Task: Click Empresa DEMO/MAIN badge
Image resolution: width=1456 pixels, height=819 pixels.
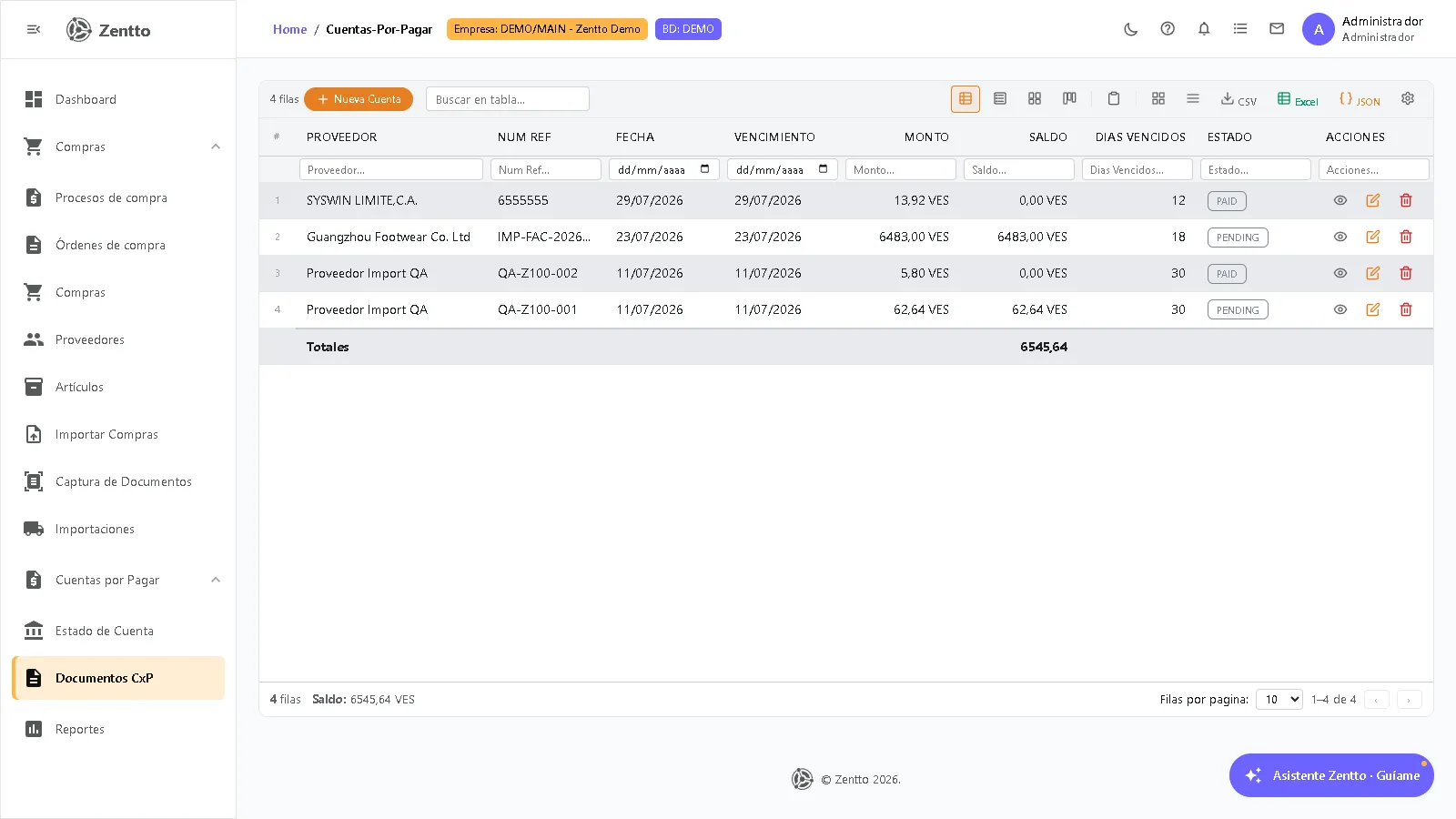Action: (x=547, y=29)
